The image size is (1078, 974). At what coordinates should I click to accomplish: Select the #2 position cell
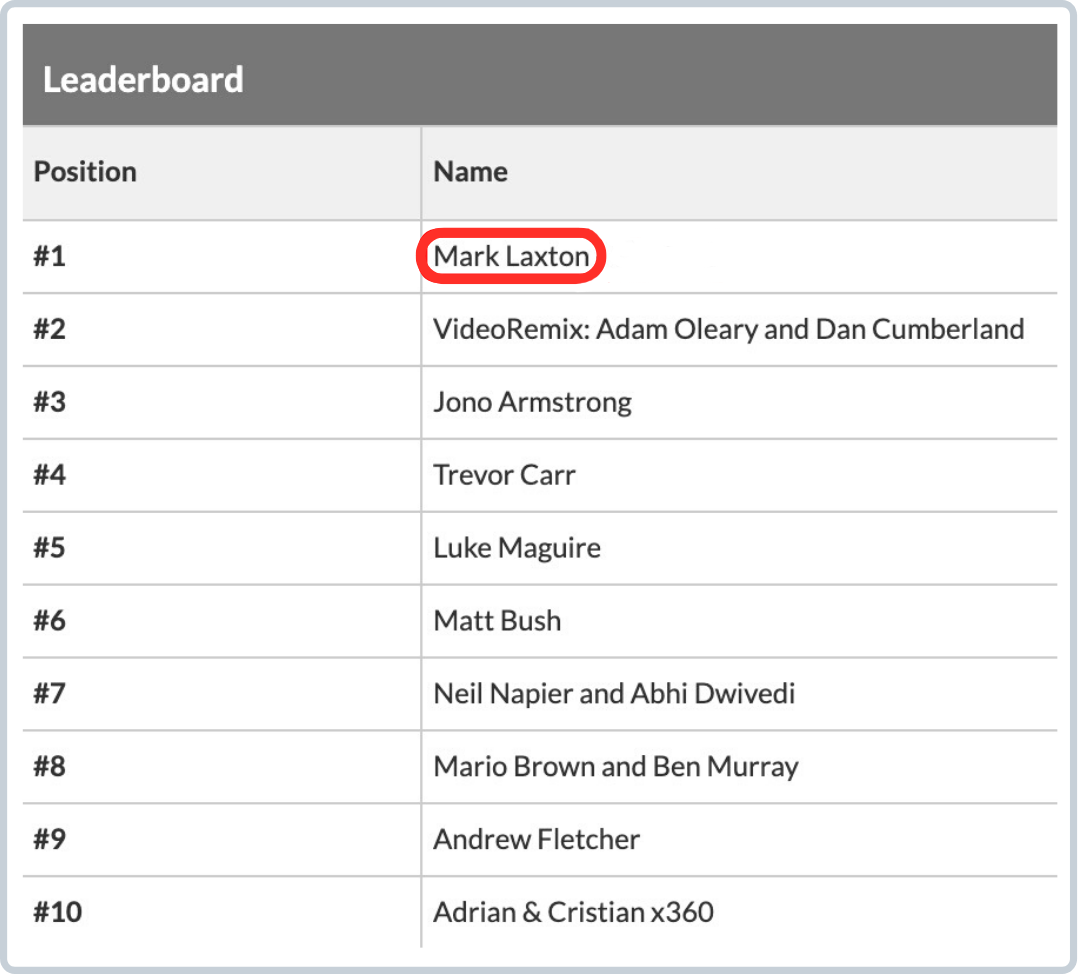(49, 329)
